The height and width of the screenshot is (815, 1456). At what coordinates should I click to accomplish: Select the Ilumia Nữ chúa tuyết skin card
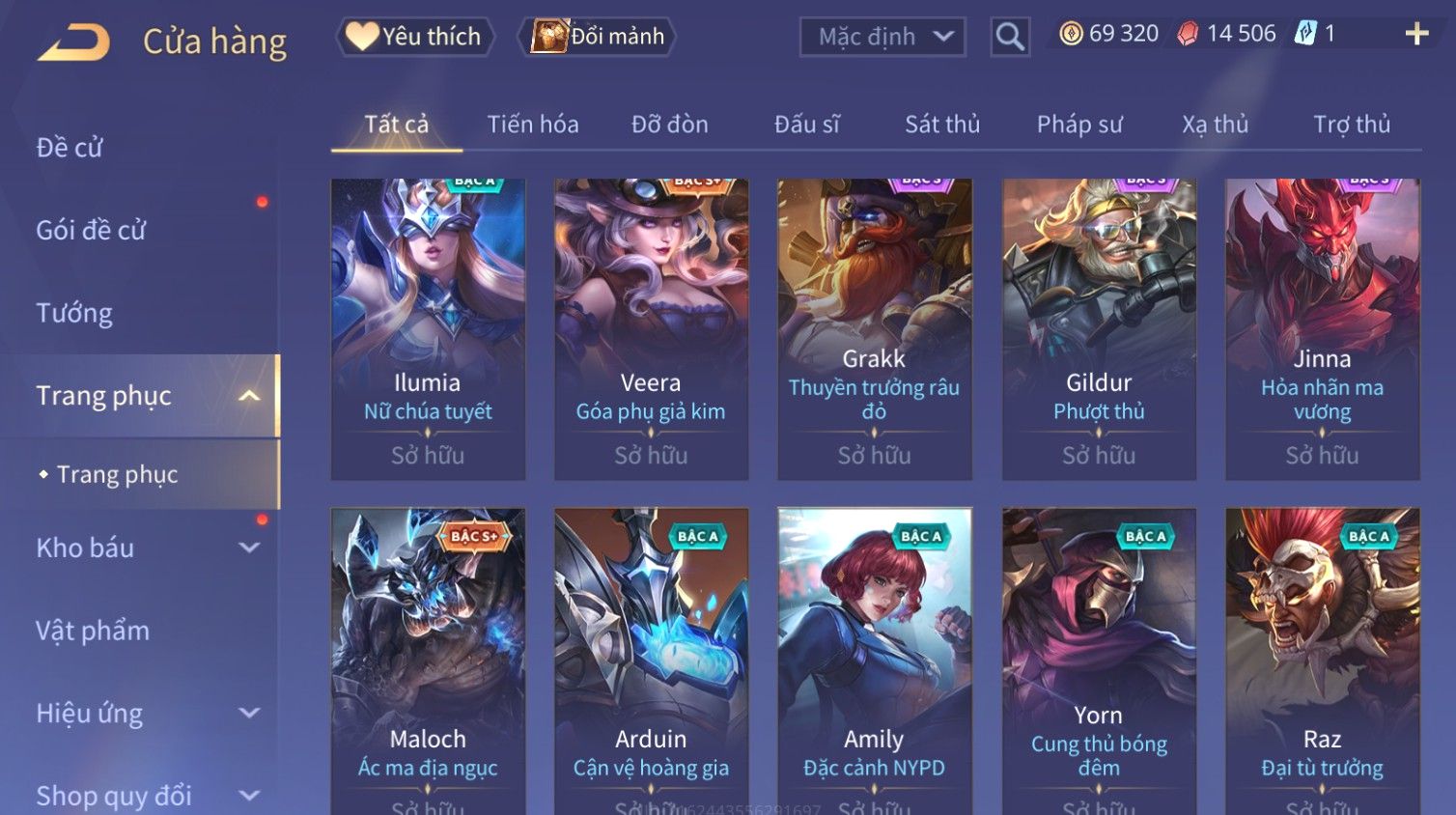tap(428, 328)
